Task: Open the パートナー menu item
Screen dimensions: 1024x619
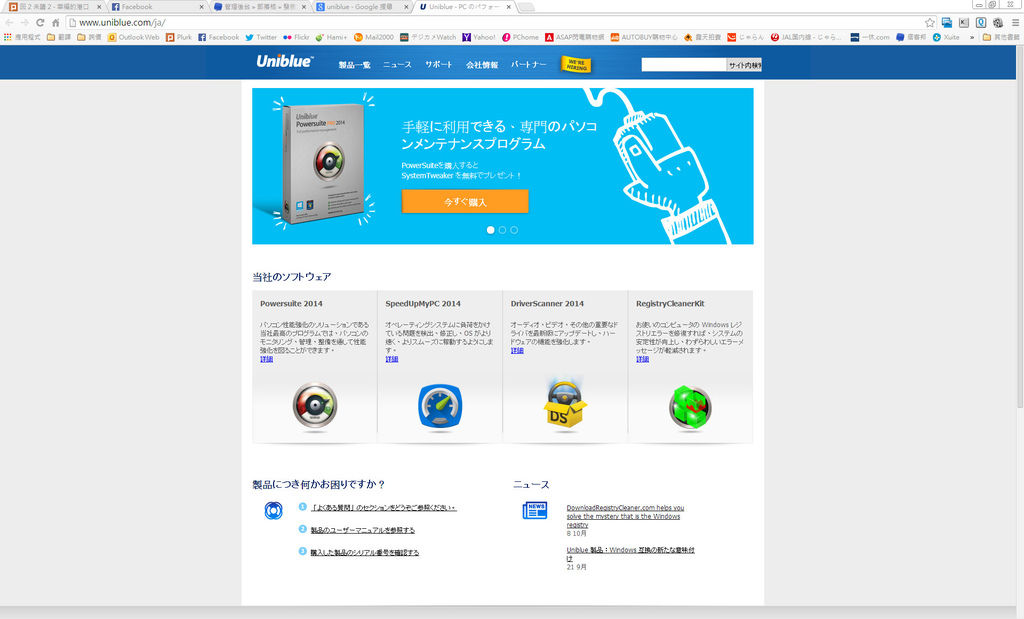Action: coord(528,65)
